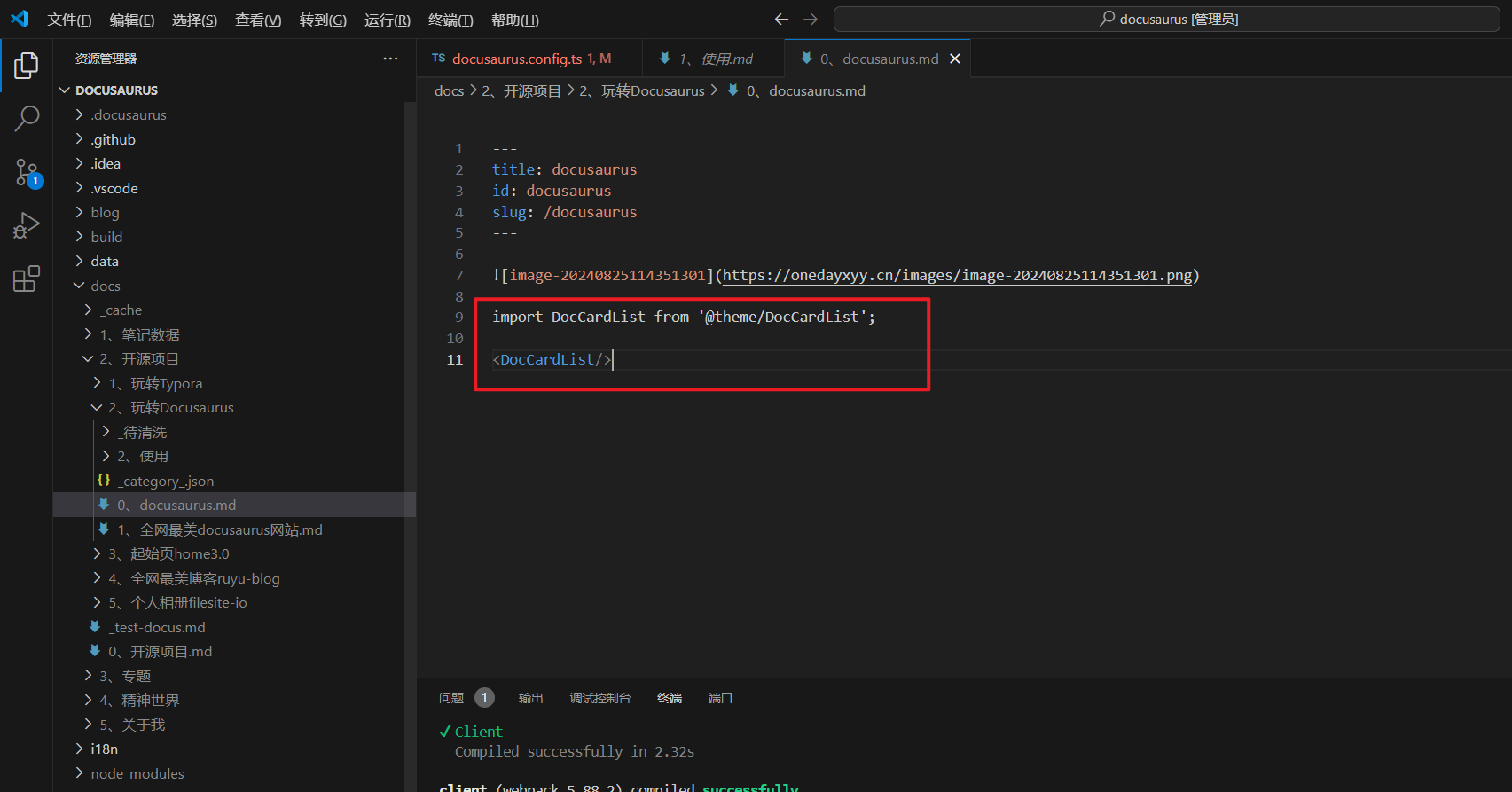
Task: Open the Search view icon
Action: (27, 118)
